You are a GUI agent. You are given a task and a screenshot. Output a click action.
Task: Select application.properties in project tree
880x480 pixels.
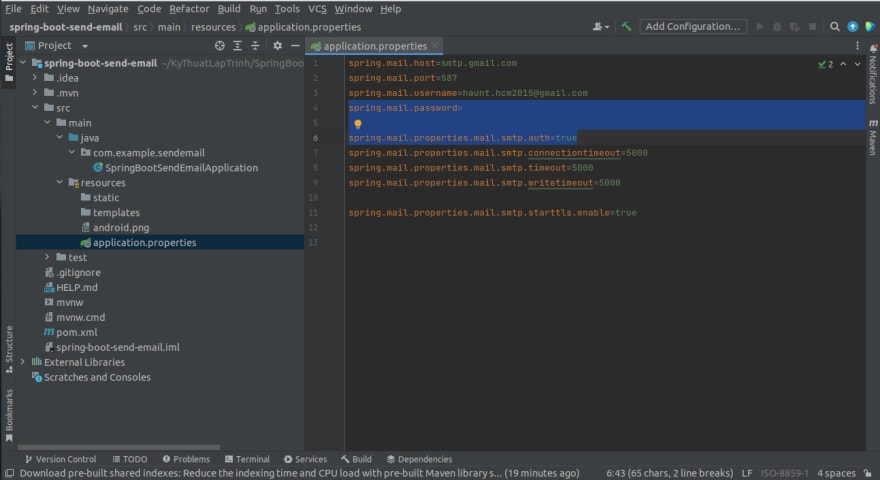[x=138, y=243]
